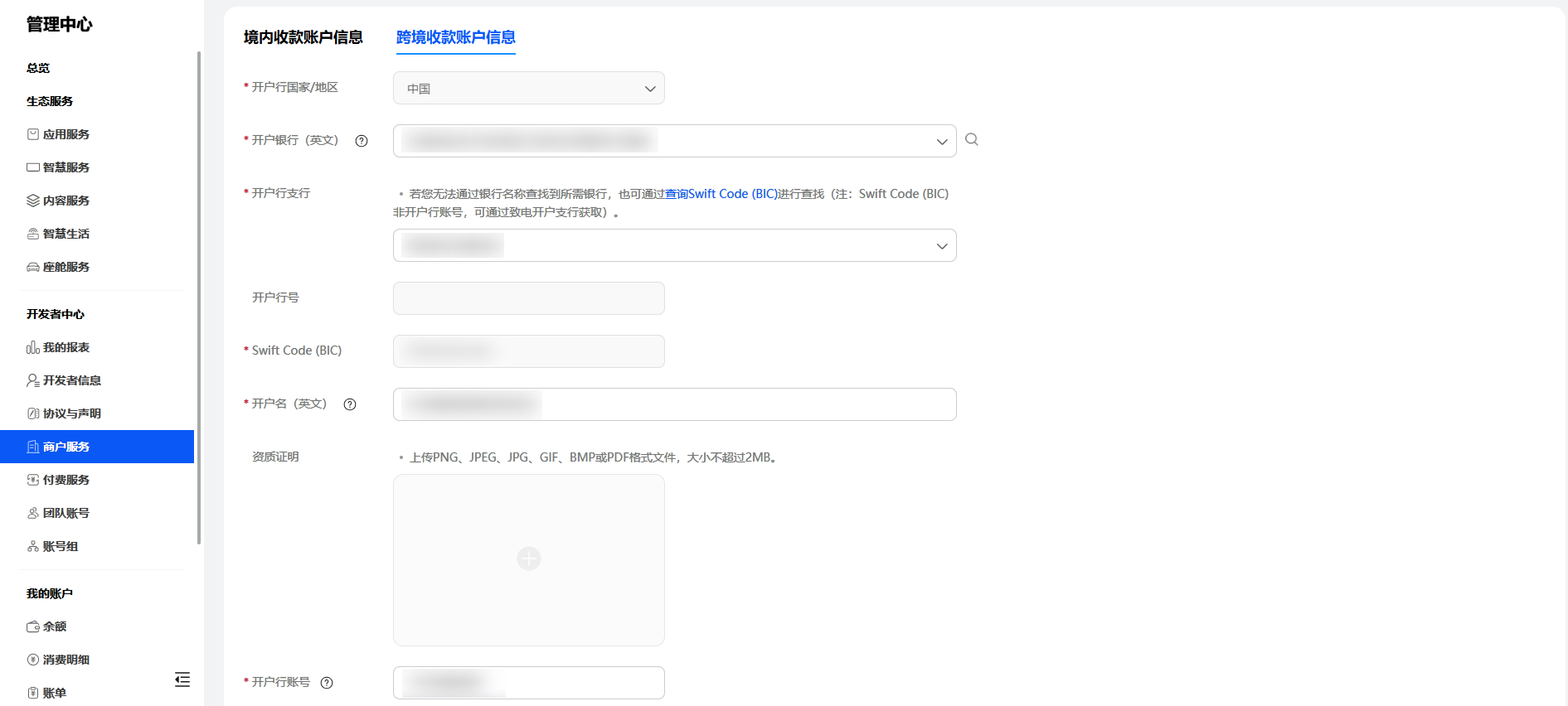Open 团队账号 menu item

[x=66, y=513]
